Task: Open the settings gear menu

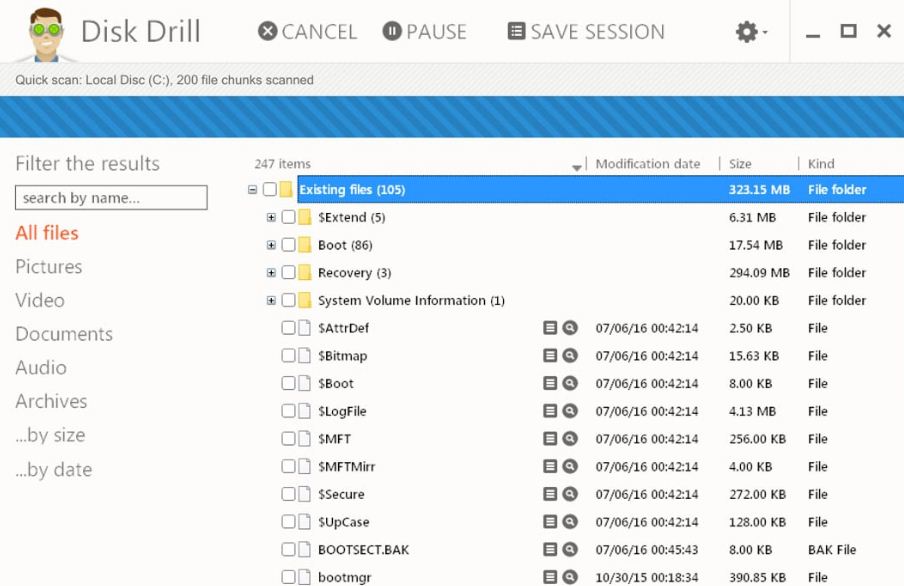Action: click(x=751, y=32)
